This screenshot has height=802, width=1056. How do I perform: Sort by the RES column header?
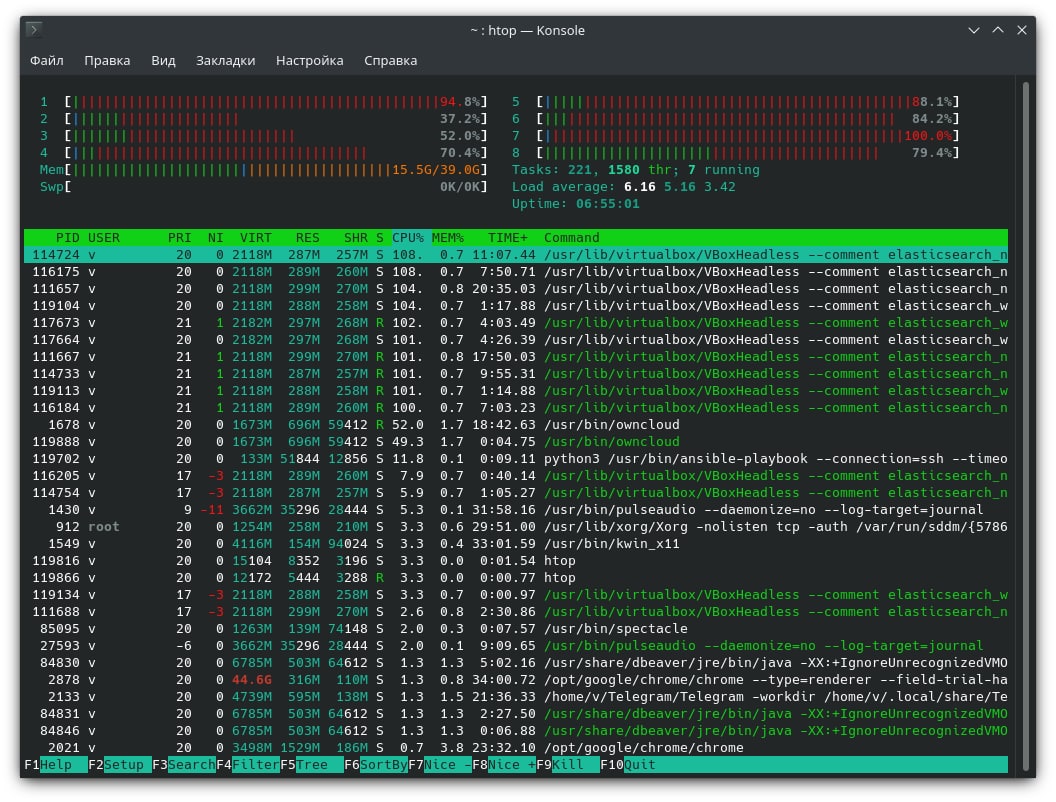(x=307, y=238)
